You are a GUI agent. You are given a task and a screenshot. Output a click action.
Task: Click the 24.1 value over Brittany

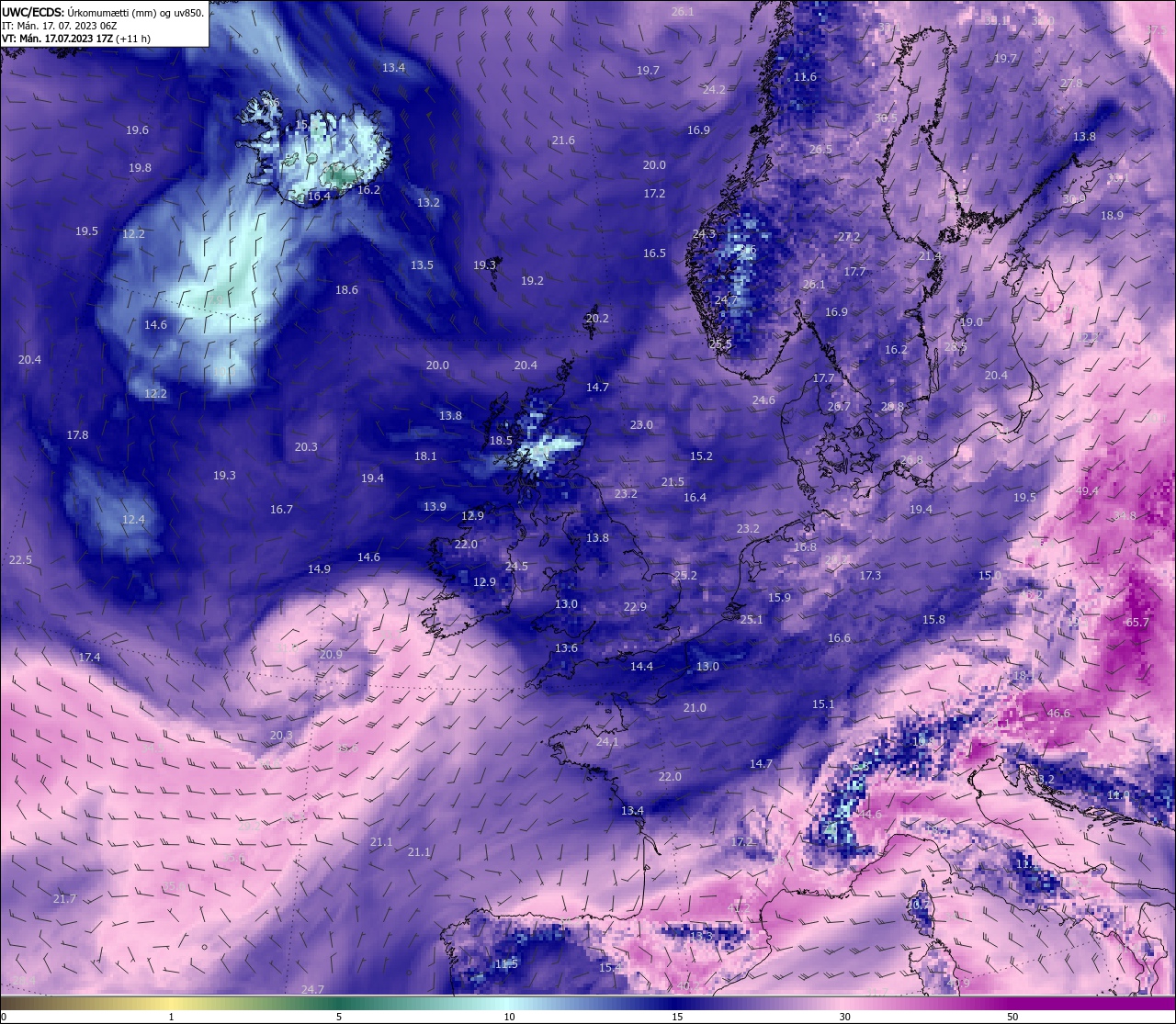[x=607, y=742]
